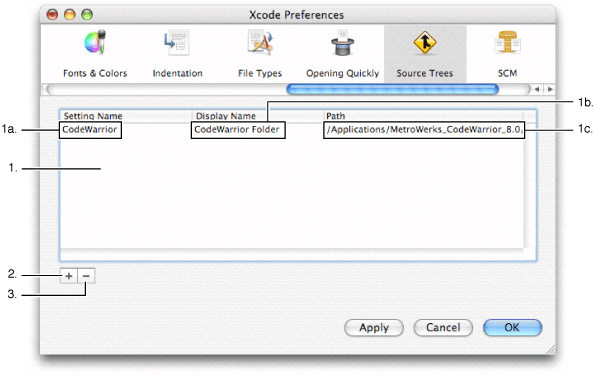Click the Opening Quickly top hat icon

(x=342, y=42)
